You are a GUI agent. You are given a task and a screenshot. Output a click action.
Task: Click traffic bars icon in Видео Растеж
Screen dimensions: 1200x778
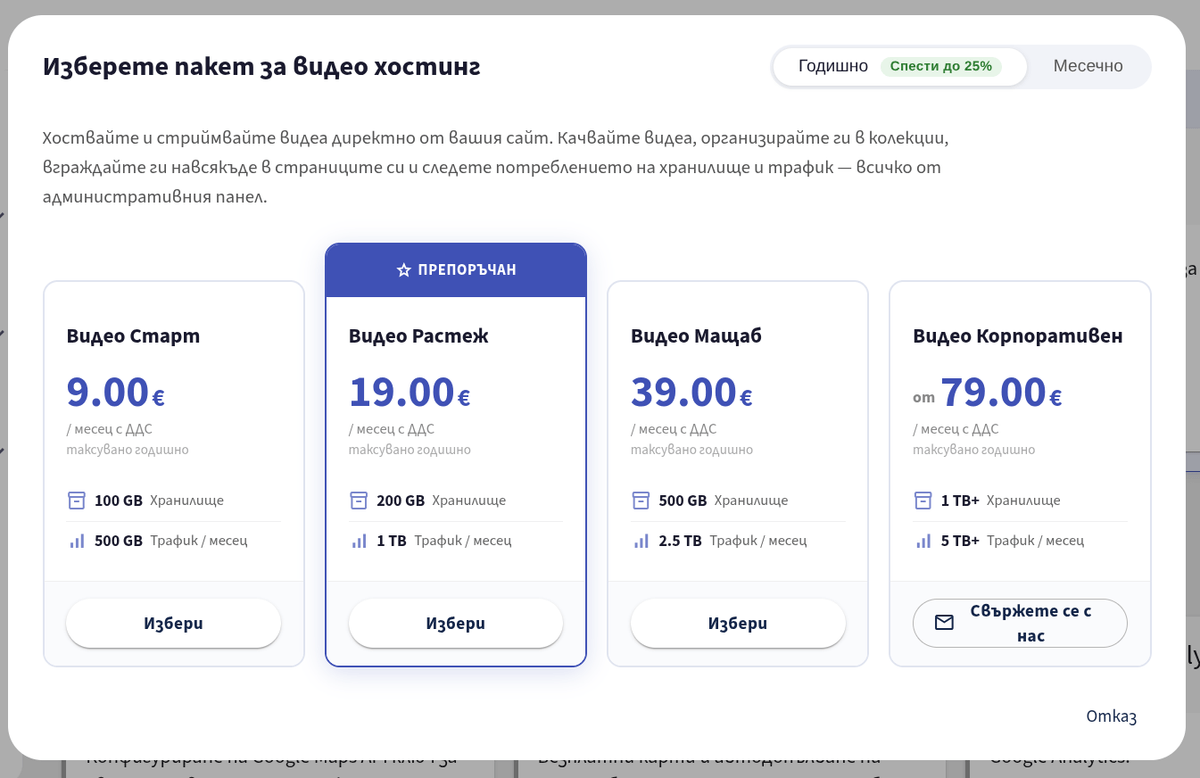click(x=359, y=541)
